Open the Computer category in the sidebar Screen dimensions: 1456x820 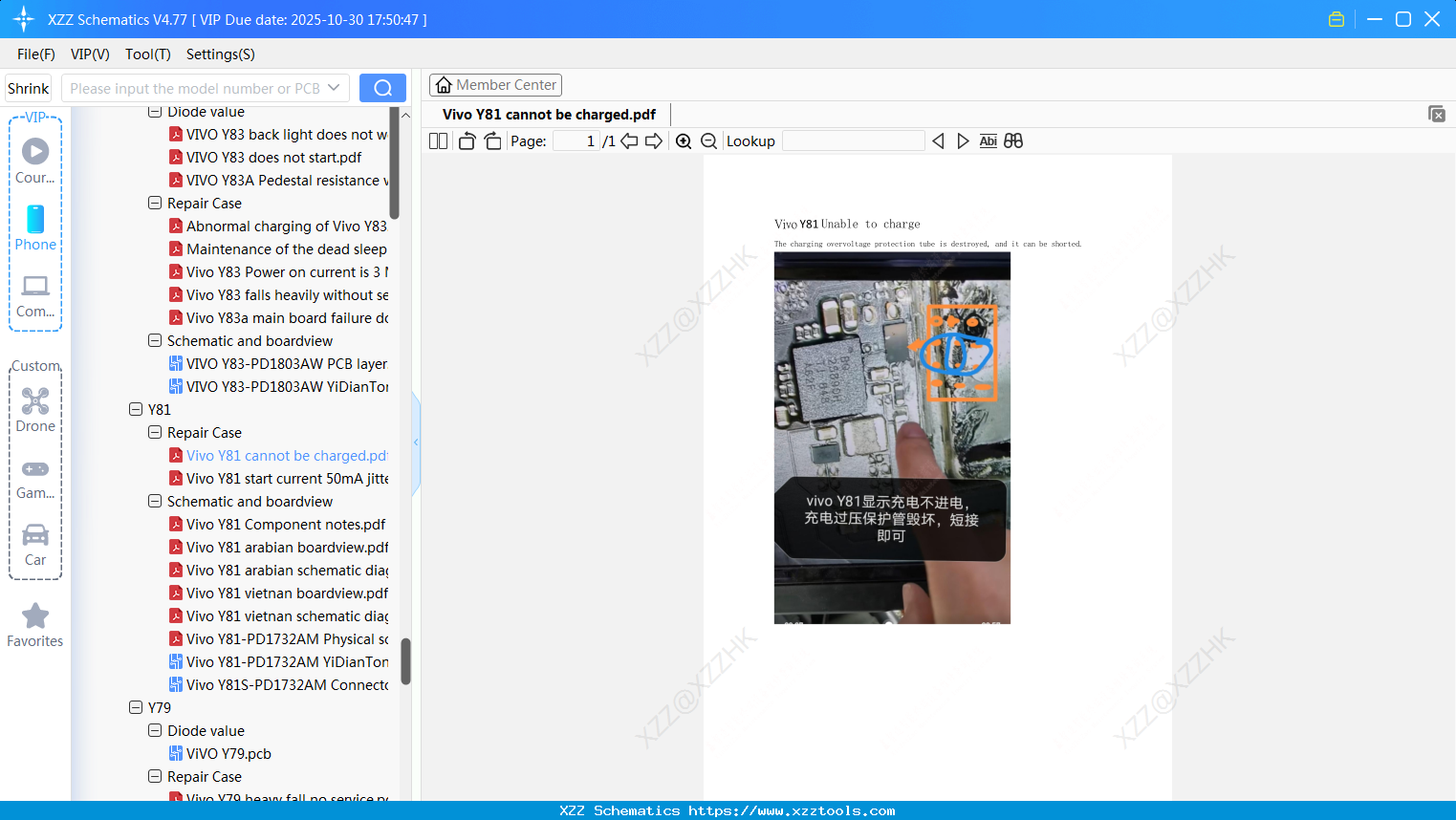pyautogui.click(x=35, y=294)
